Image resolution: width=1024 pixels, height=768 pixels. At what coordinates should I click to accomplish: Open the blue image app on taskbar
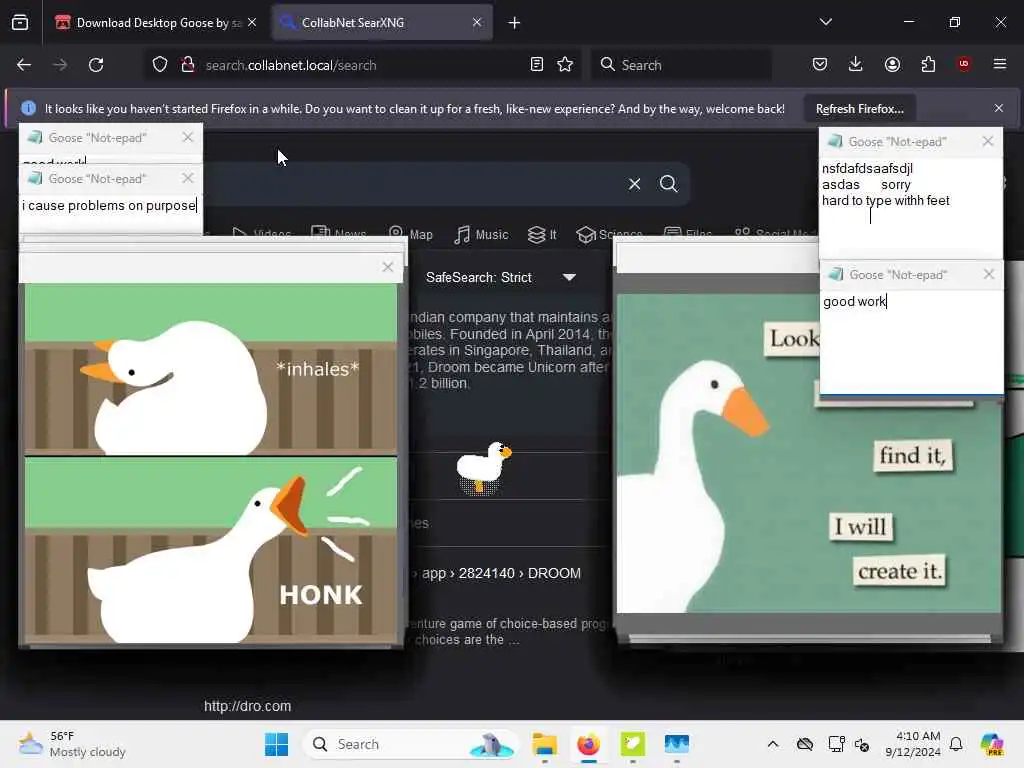pyautogui.click(x=677, y=744)
